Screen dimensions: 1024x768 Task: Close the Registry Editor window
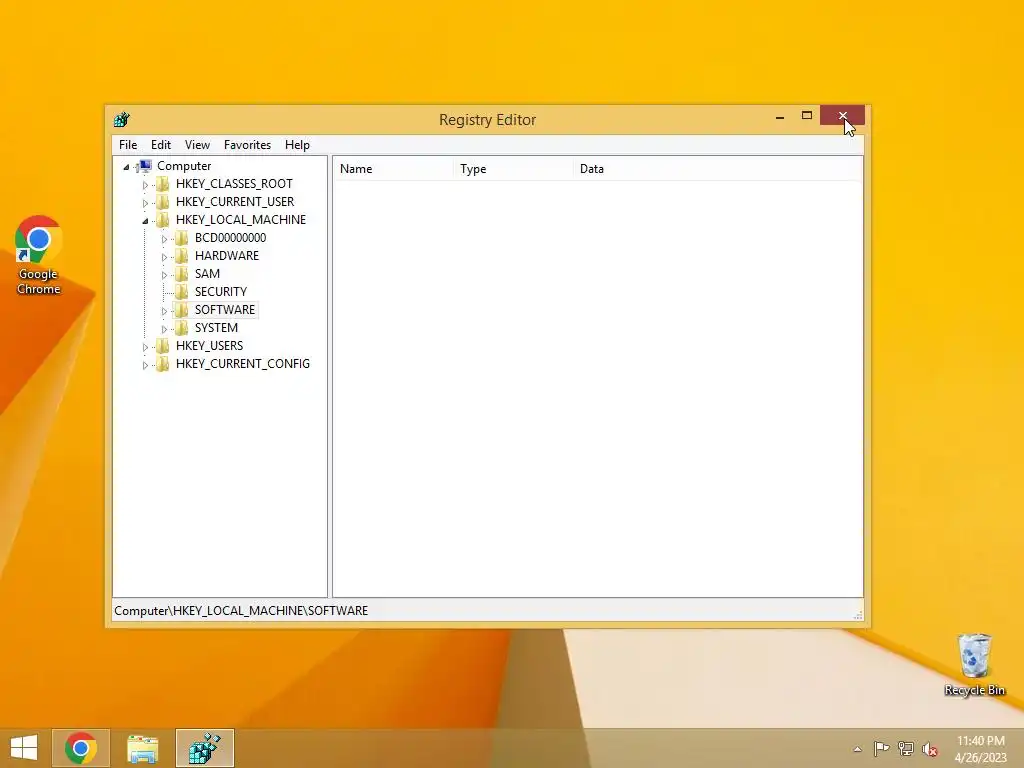click(x=842, y=116)
